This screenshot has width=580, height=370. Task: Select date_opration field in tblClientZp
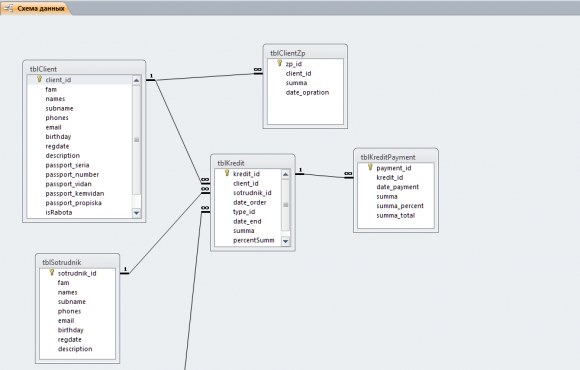pos(307,92)
